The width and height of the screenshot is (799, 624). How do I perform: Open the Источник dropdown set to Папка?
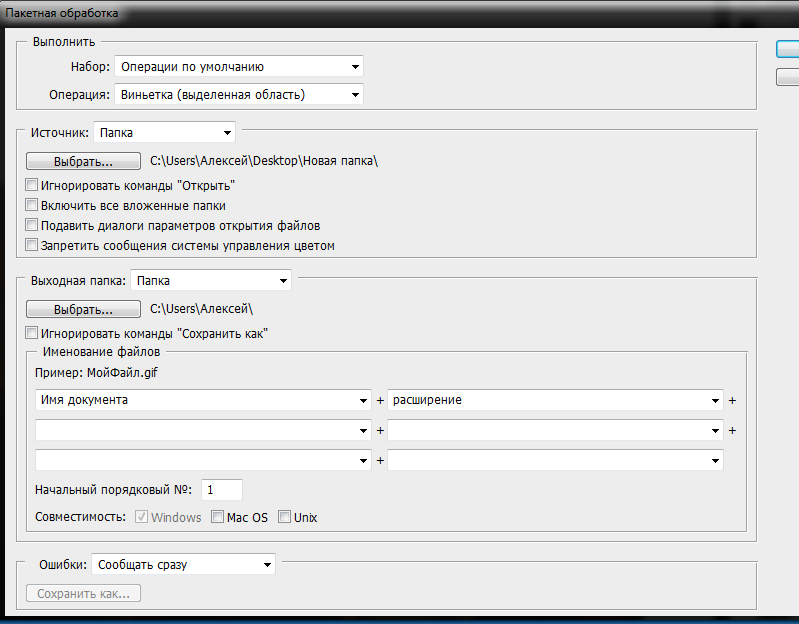pyautogui.click(x=164, y=132)
